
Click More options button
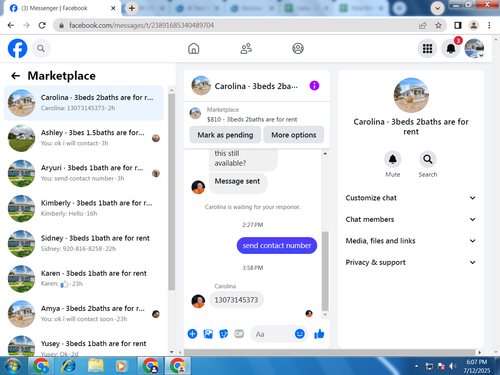point(294,135)
